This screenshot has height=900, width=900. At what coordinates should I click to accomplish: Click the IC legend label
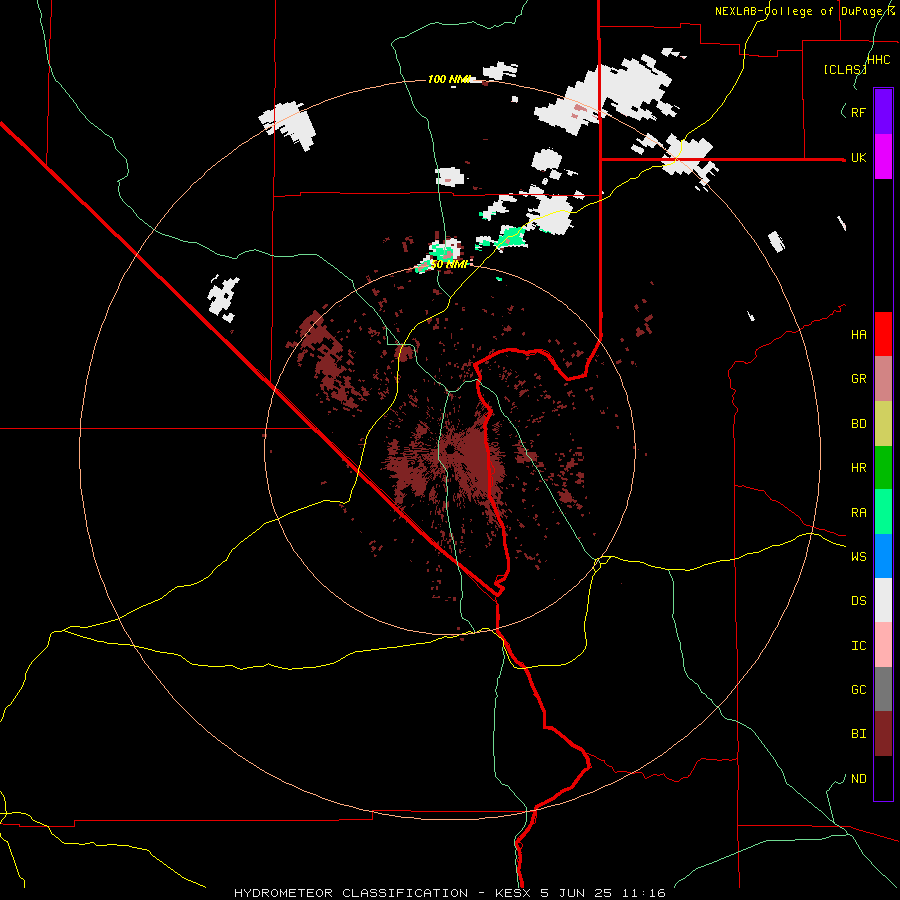click(x=858, y=646)
